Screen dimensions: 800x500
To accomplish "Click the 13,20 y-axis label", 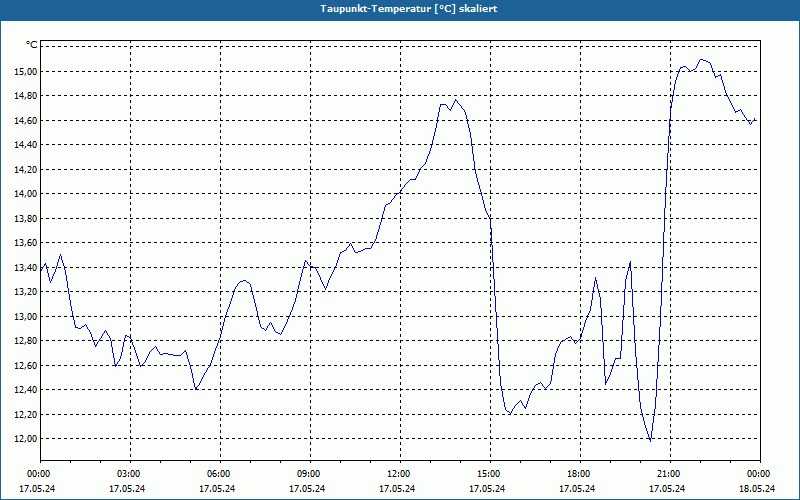I will click(x=26, y=292).
